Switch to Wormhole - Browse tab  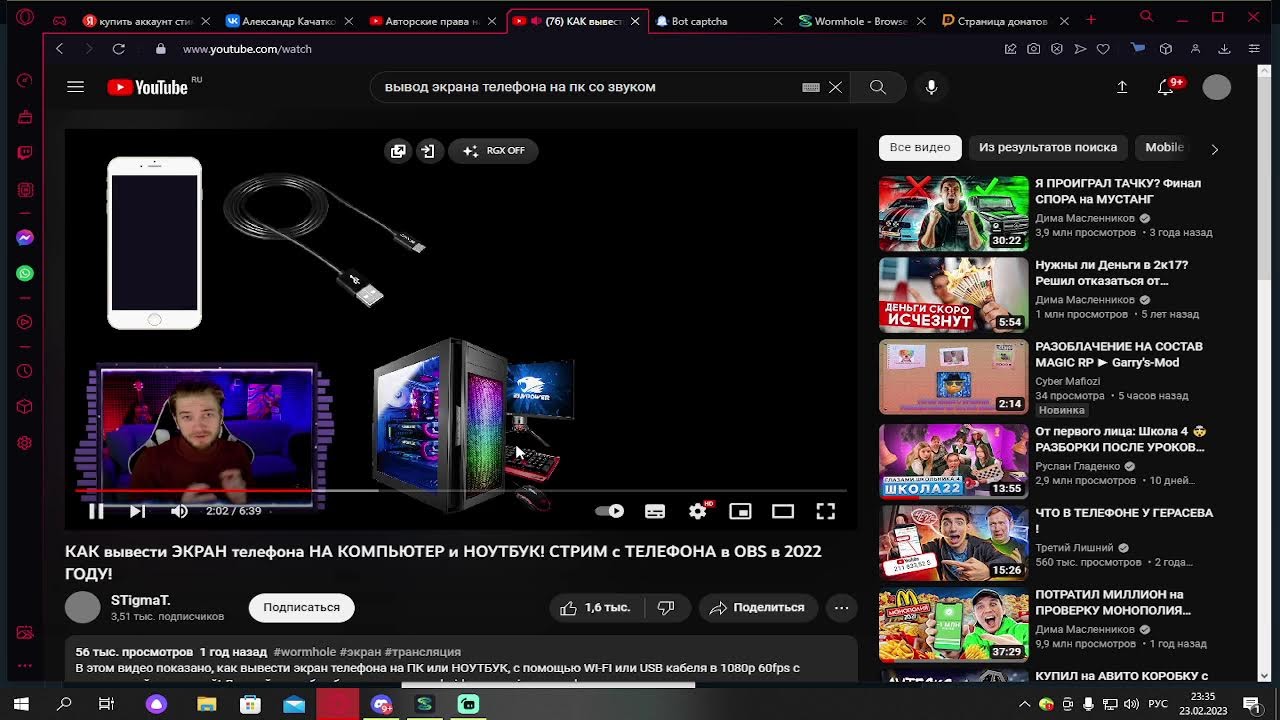(862, 20)
